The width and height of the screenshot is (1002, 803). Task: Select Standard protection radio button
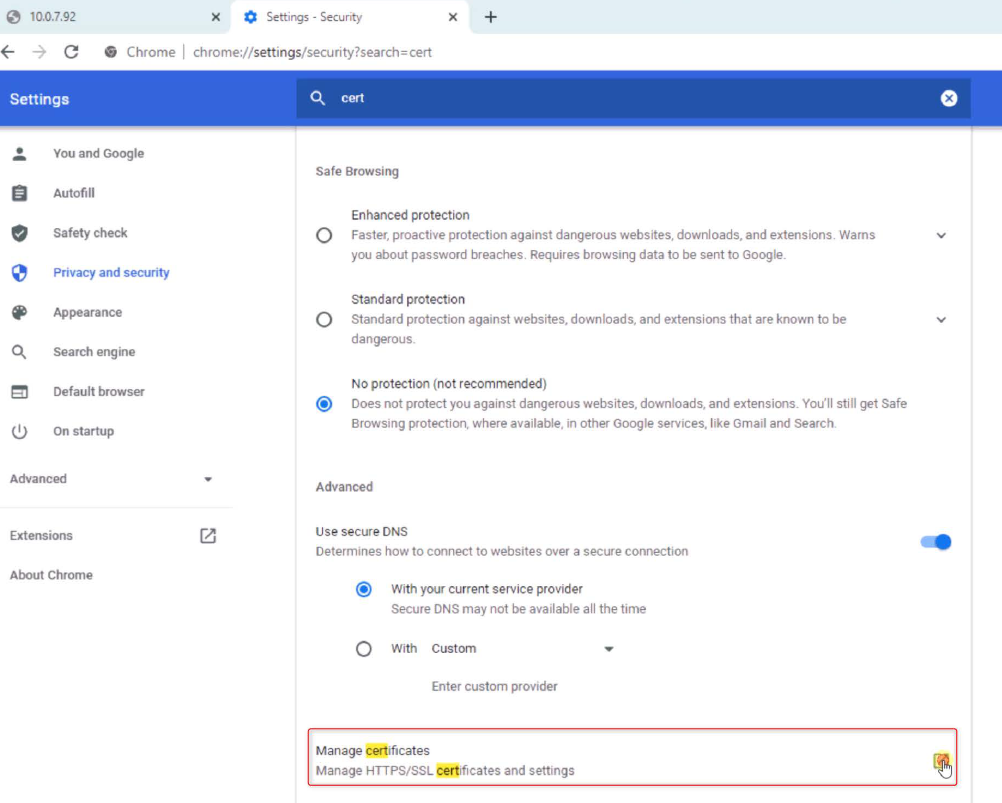pyautogui.click(x=324, y=320)
